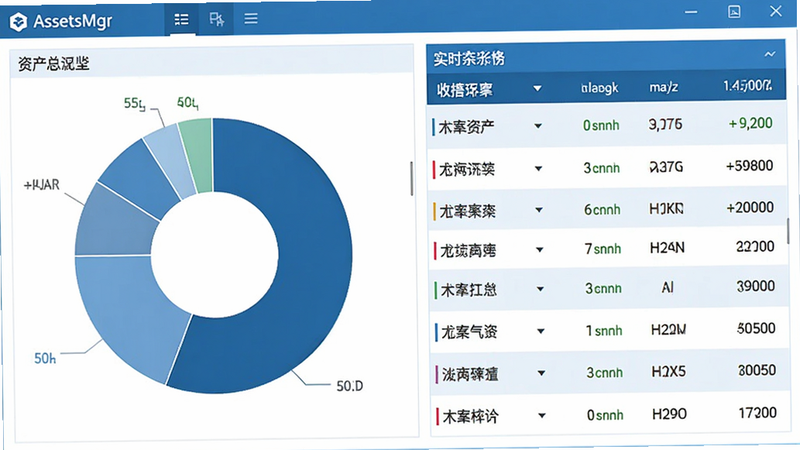Open the hamburger menu icon

(x=251, y=19)
